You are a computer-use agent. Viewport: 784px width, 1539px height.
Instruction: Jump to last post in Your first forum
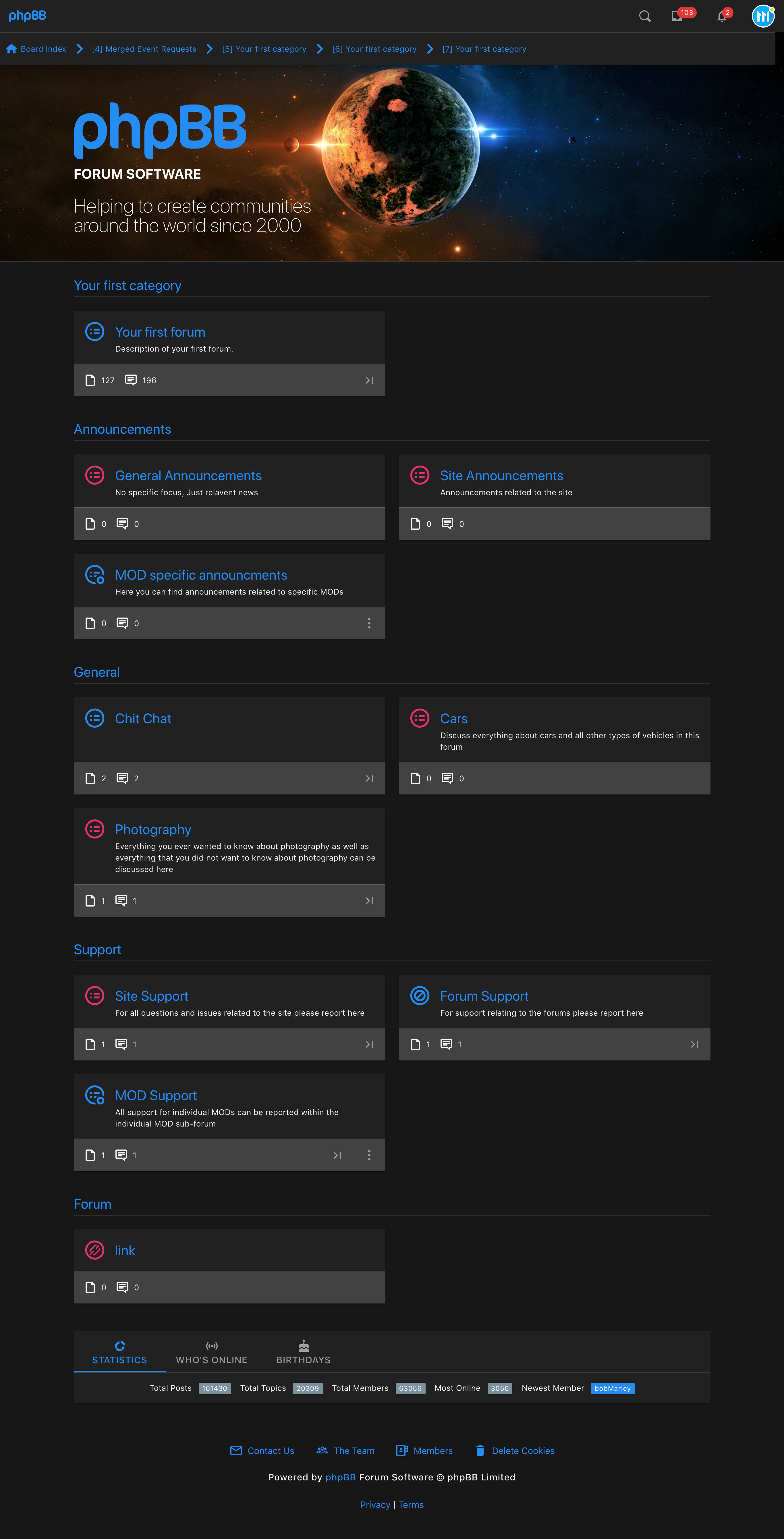[x=369, y=381]
